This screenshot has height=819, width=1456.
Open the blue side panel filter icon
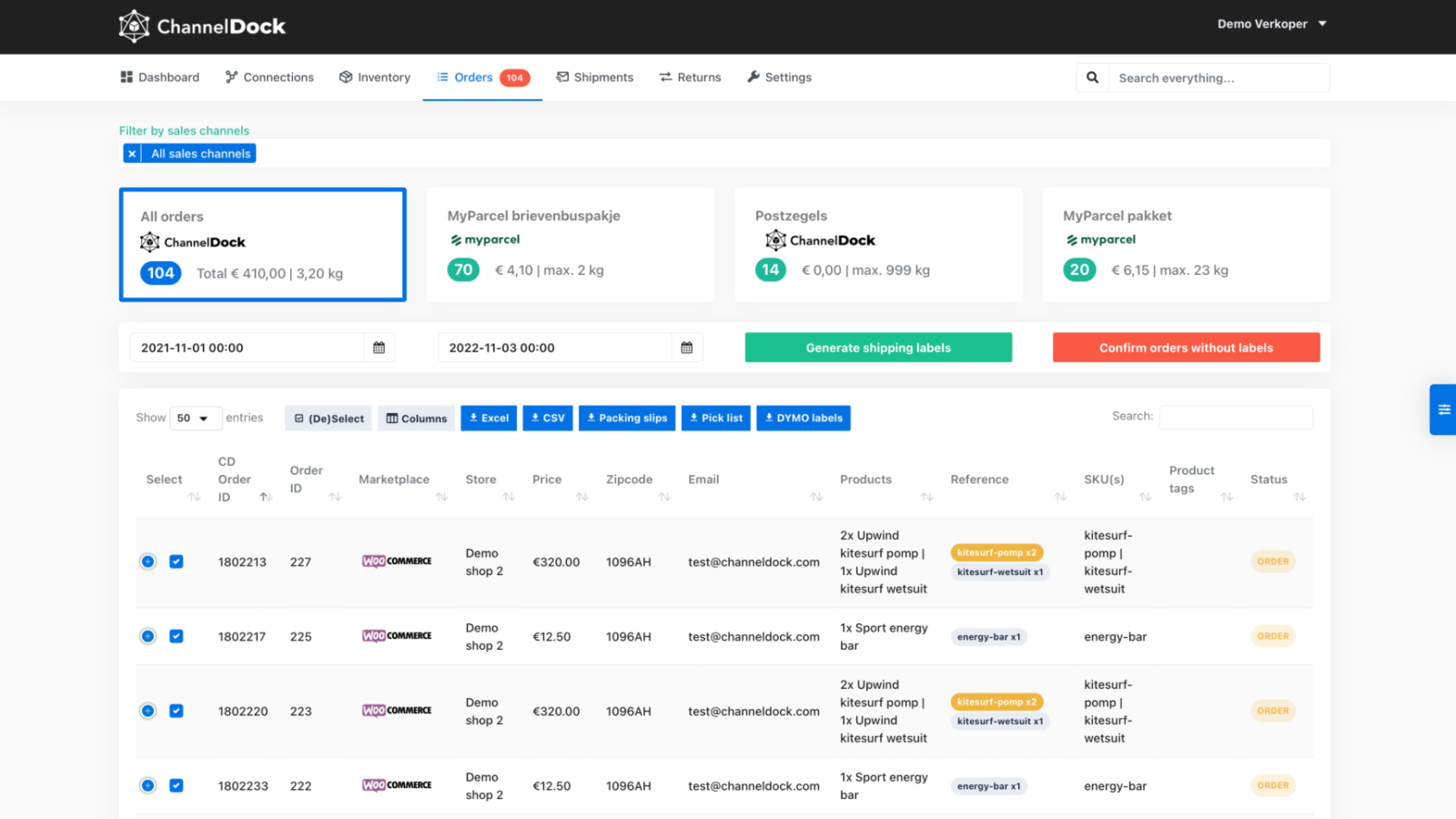[1443, 409]
